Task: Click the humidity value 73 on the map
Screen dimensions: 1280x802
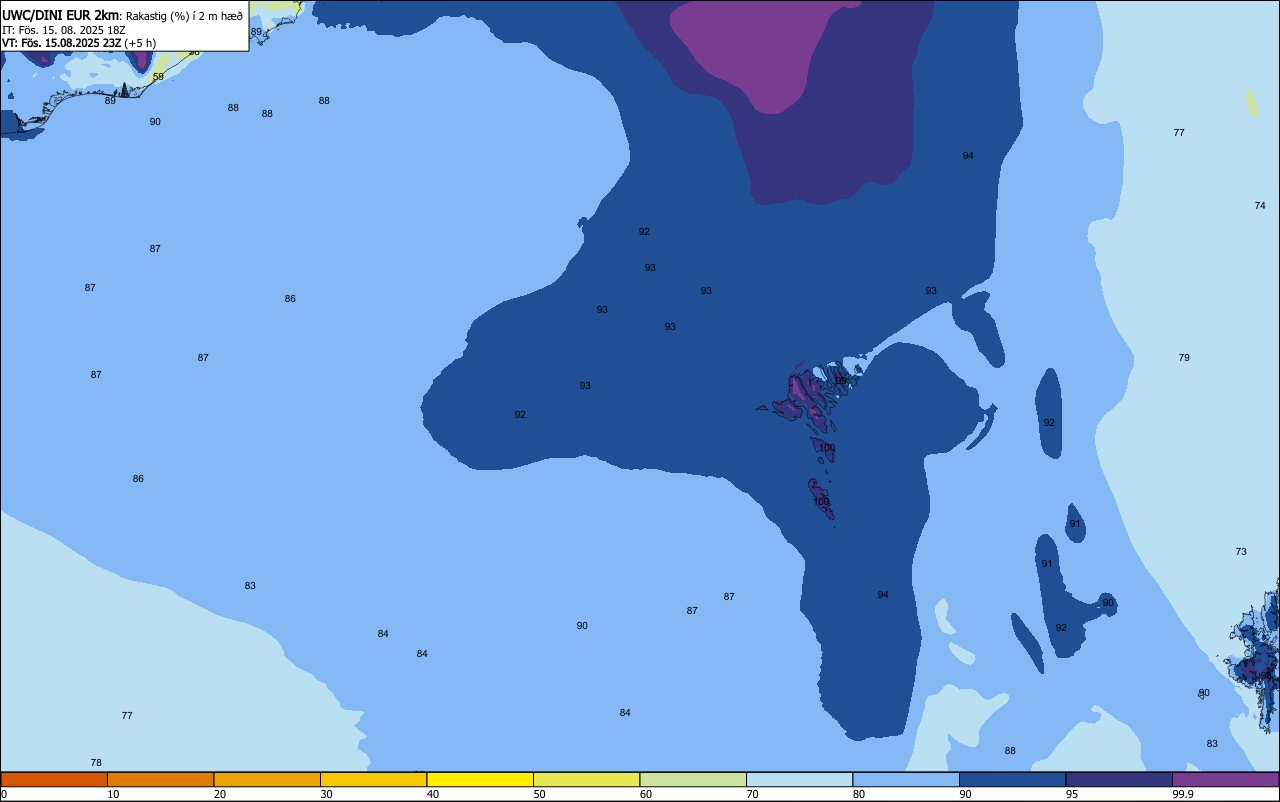Action: click(x=1241, y=552)
